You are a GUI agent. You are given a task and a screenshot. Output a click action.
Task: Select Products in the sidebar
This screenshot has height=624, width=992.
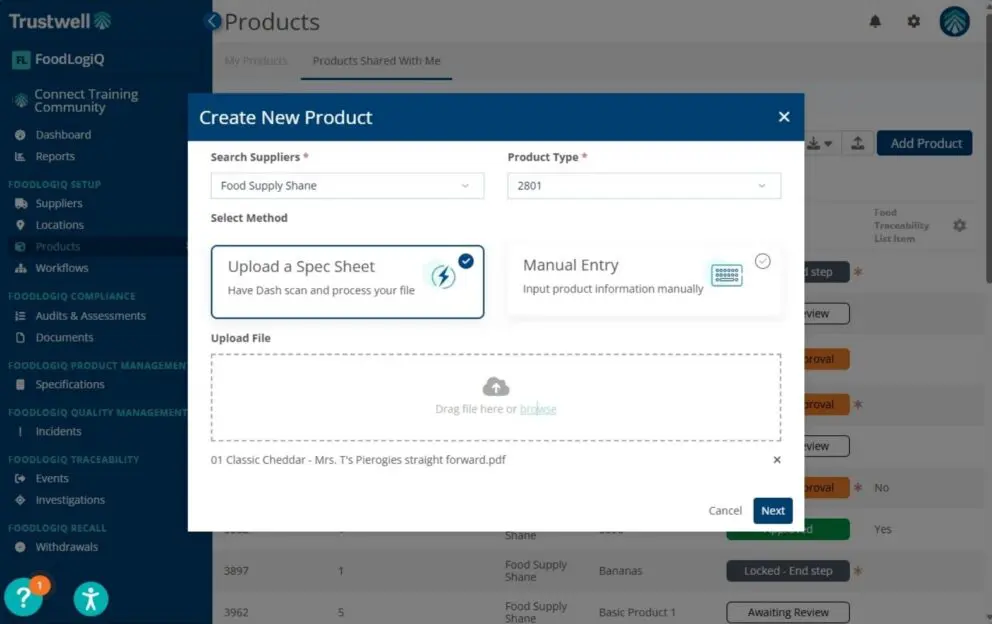point(58,246)
